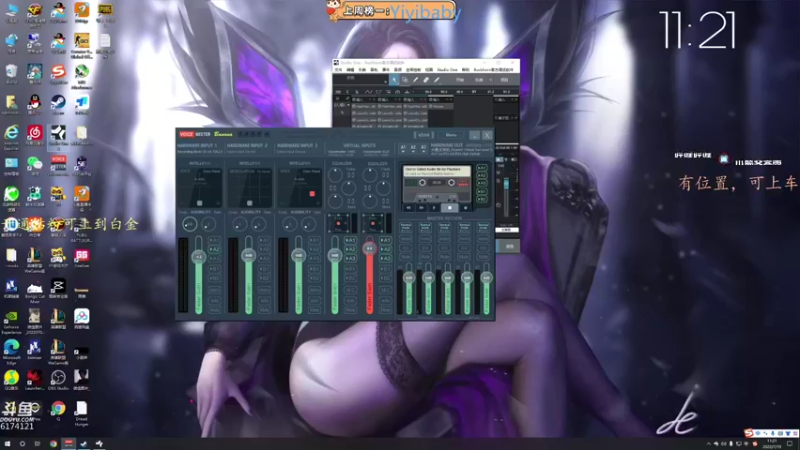Switch to Voicemeeter in the taskbar
800x450 pixels.
click(69, 444)
